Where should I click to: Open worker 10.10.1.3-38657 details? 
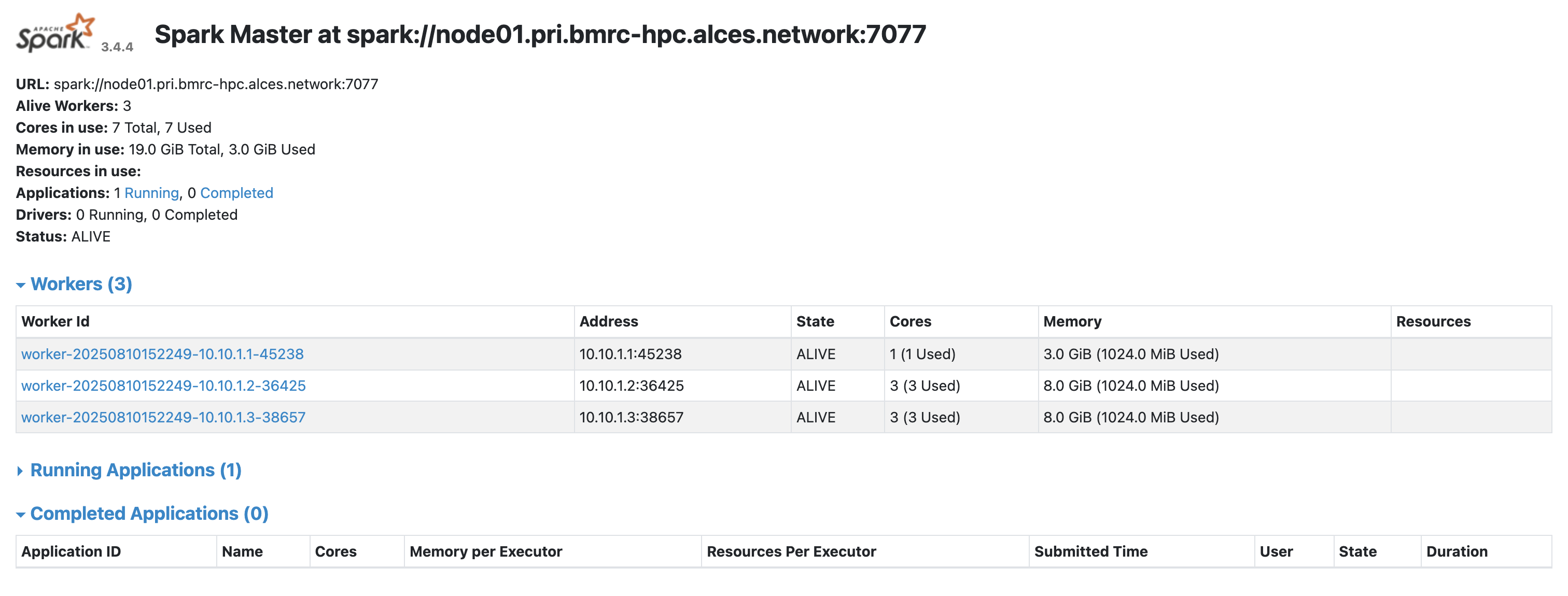163,417
